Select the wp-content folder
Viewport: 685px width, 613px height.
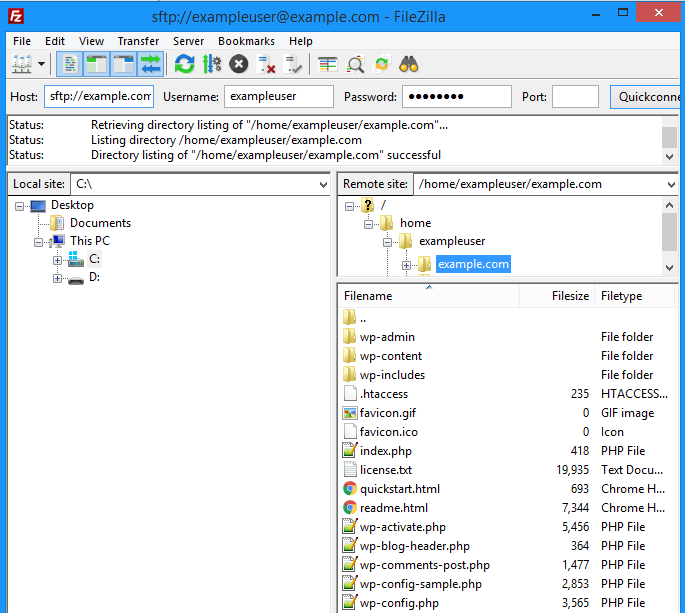(x=508, y=356)
